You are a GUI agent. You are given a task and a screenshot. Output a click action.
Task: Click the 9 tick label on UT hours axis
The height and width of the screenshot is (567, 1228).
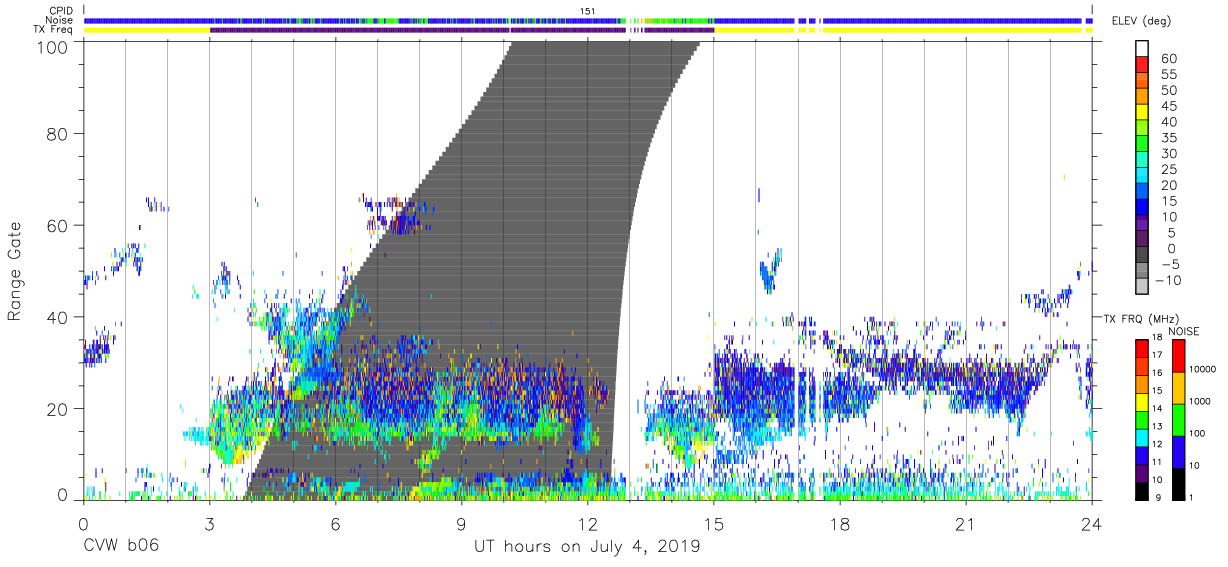pyautogui.click(x=462, y=523)
